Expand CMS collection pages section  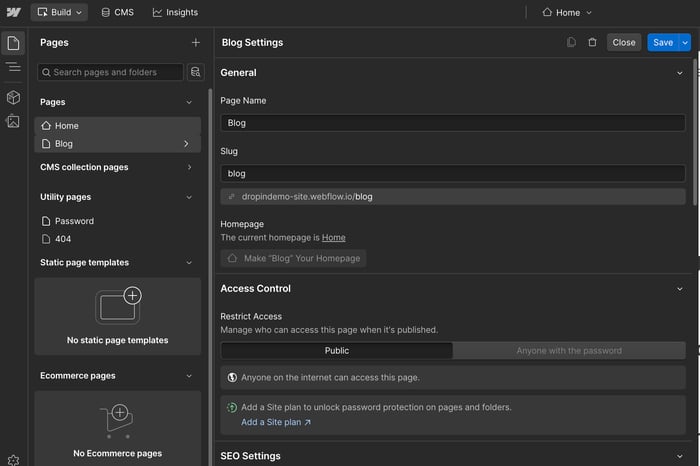coord(189,167)
